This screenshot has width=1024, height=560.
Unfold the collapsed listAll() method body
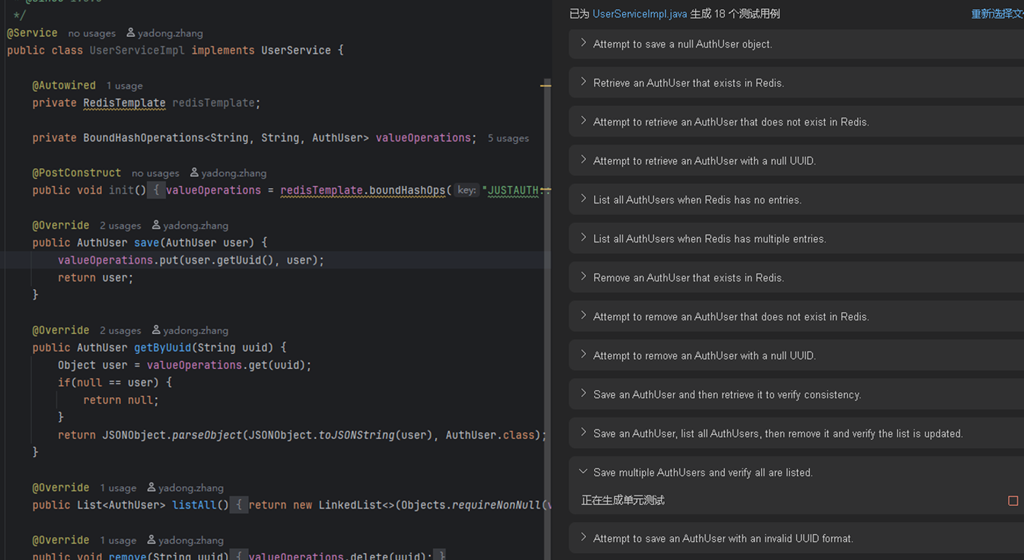pyautogui.click(x=238, y=505)
